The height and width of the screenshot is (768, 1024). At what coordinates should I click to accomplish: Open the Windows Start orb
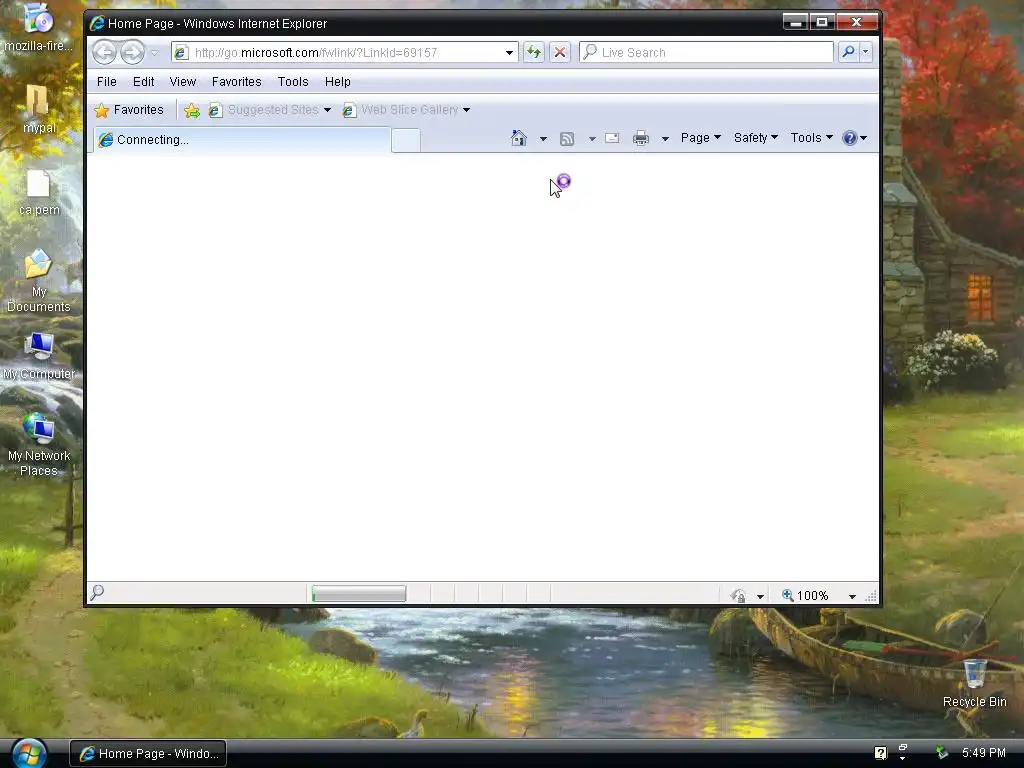(29, 754)
